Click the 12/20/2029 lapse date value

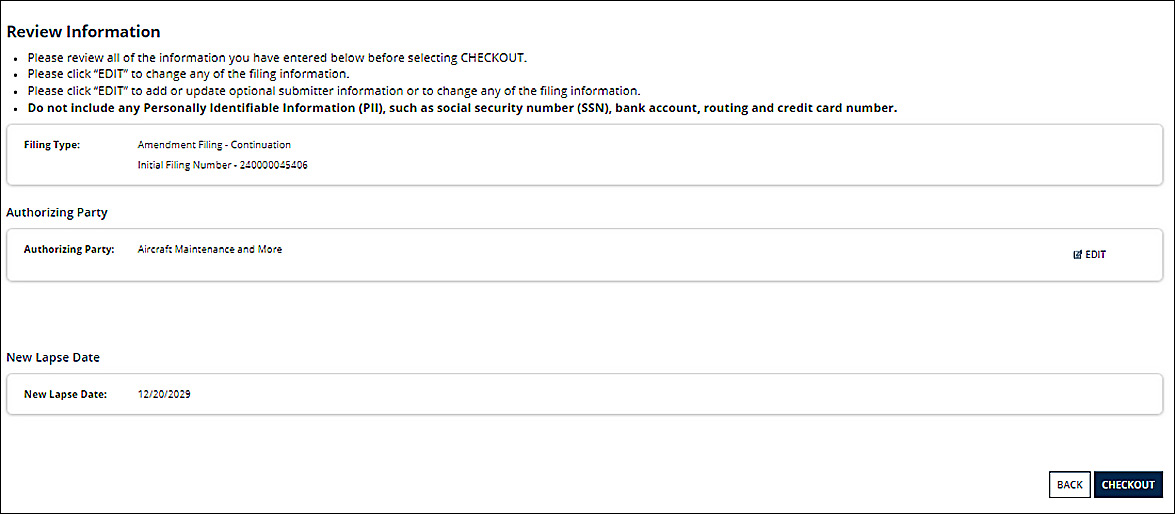(164, 393)
